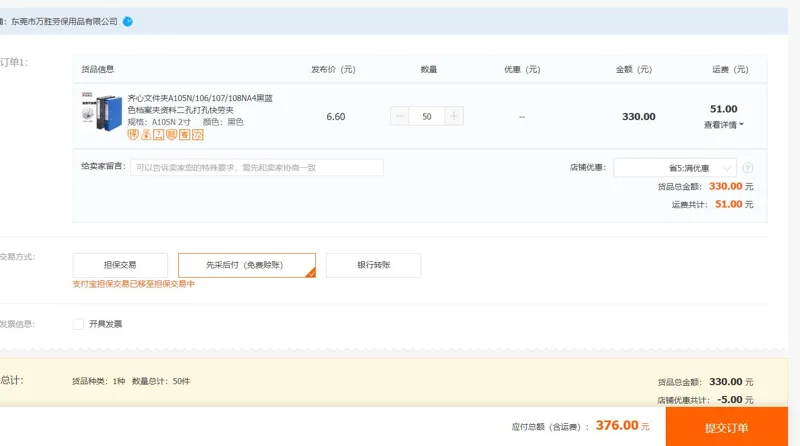This screenshot has width=800, height=446.
Task: Click the fifth orange square badge under the product
Action: (x=185, y=135)
